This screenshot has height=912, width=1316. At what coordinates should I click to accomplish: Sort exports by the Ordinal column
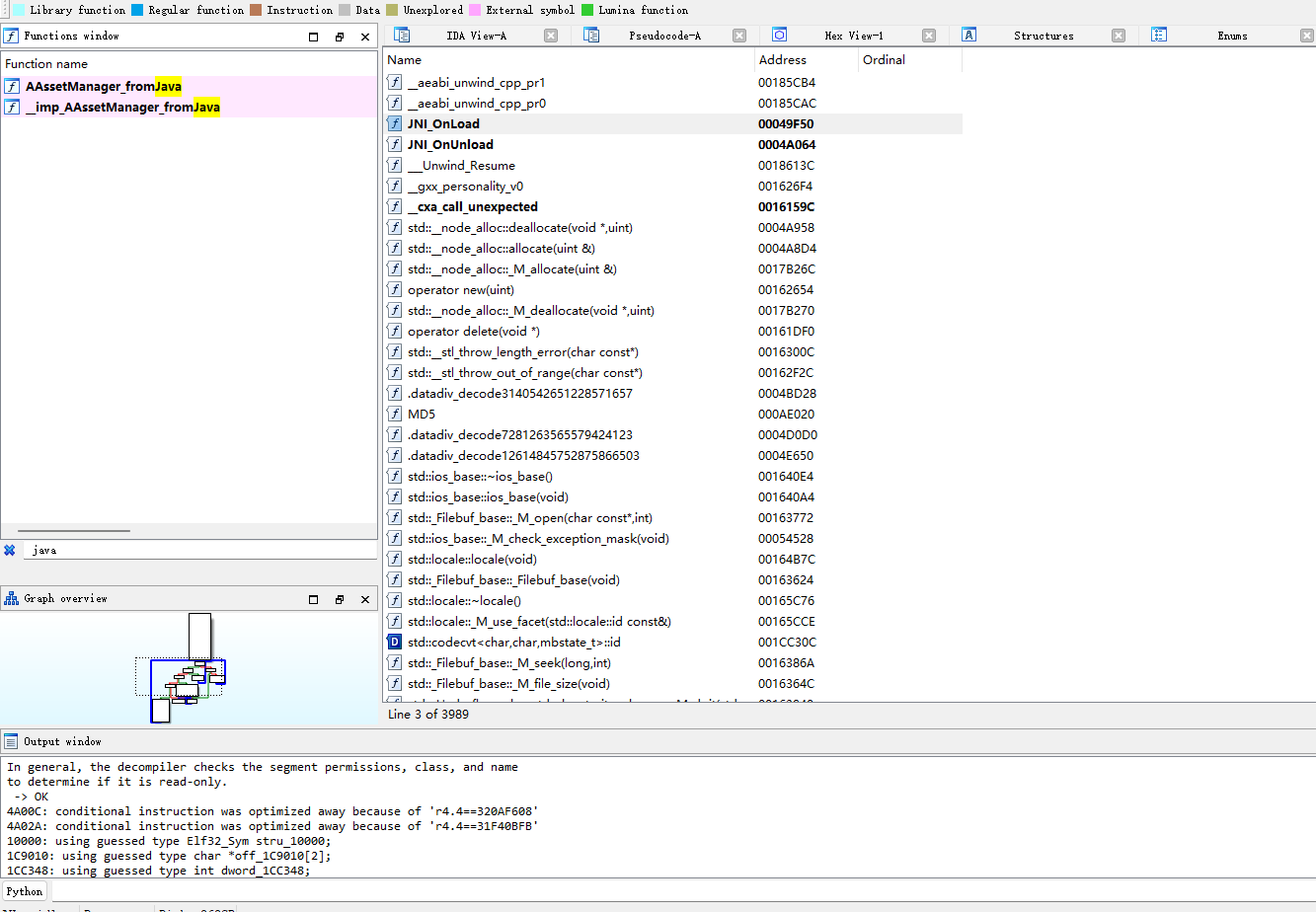pyautogui.click(x=910, y=60)
